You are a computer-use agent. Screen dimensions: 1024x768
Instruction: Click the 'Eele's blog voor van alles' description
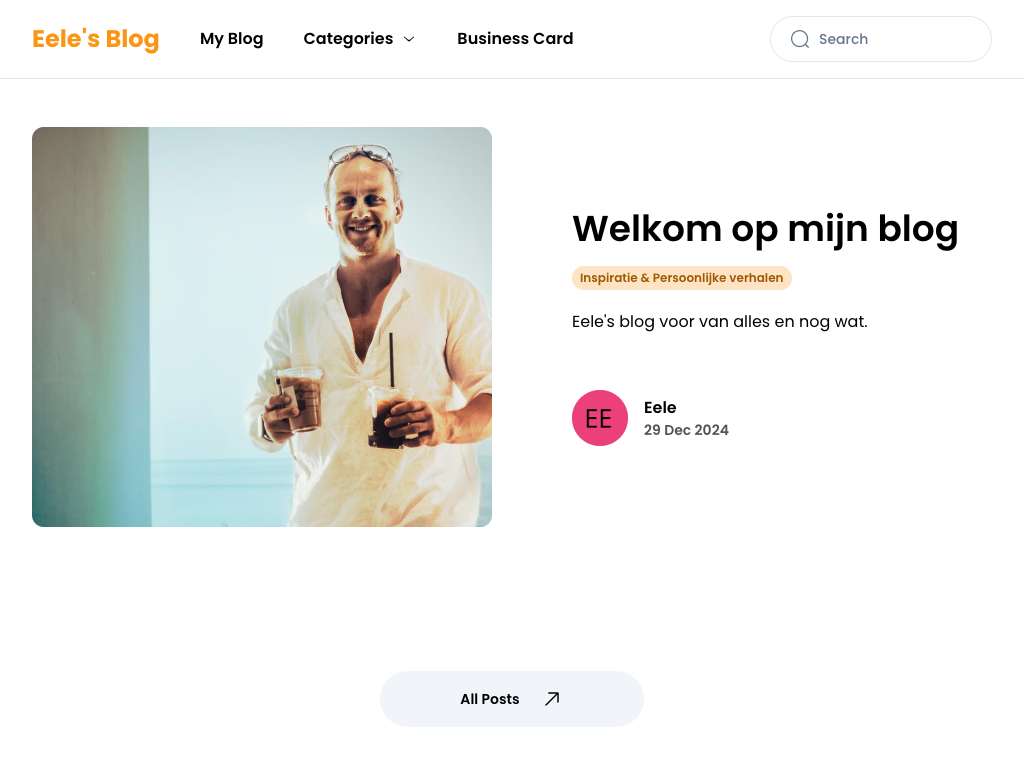point(720,321)
